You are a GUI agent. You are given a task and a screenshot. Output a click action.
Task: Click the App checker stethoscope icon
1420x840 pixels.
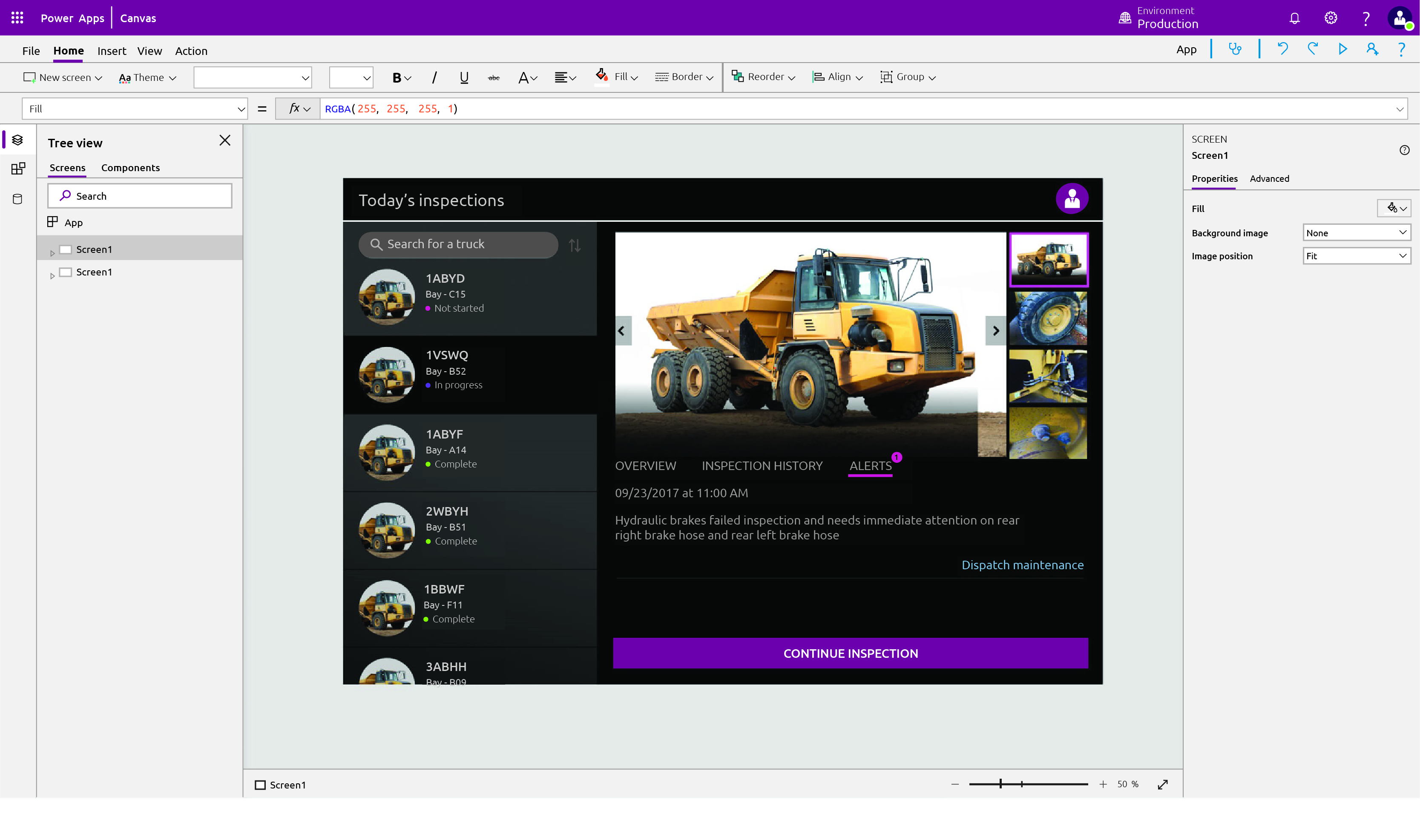(1235, 49)
